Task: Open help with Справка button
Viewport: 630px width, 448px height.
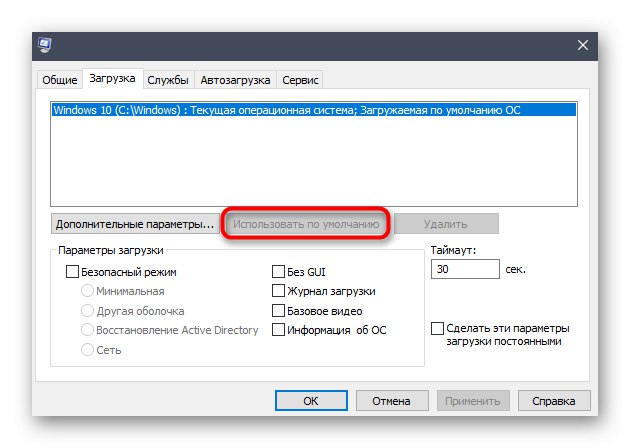Action: [x=554, y=401]
